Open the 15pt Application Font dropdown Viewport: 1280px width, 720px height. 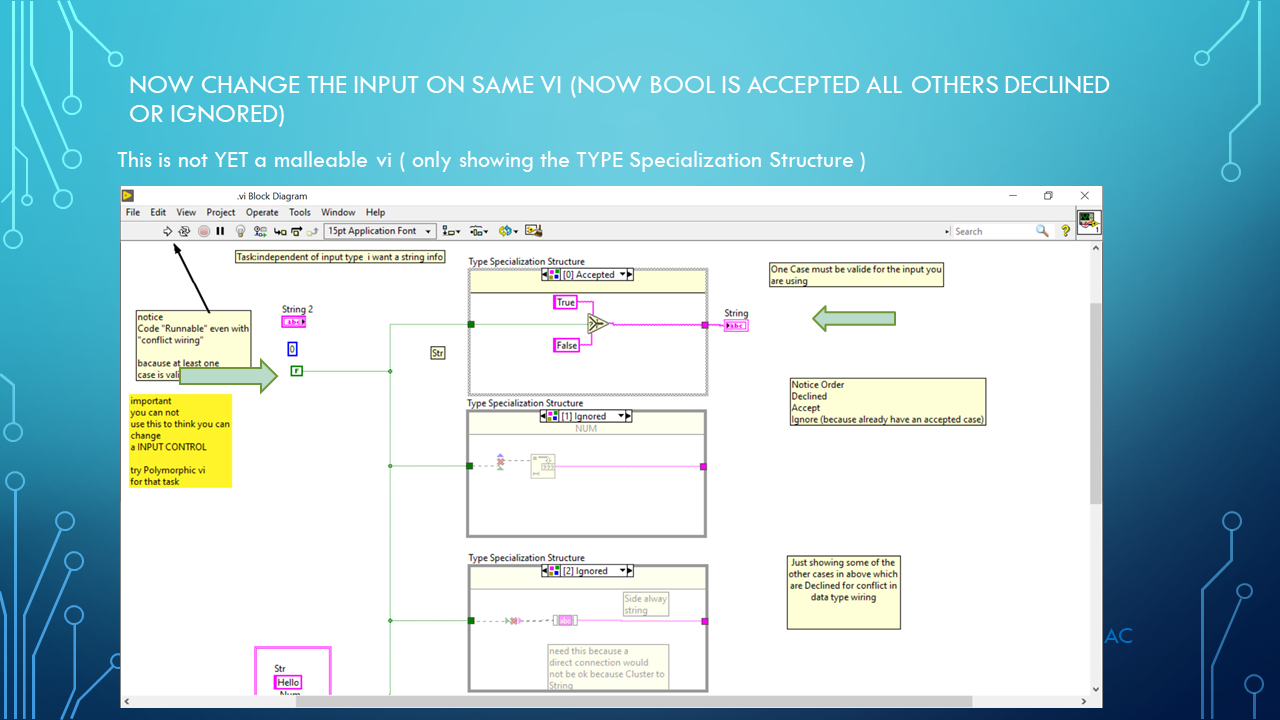(380, 231)
